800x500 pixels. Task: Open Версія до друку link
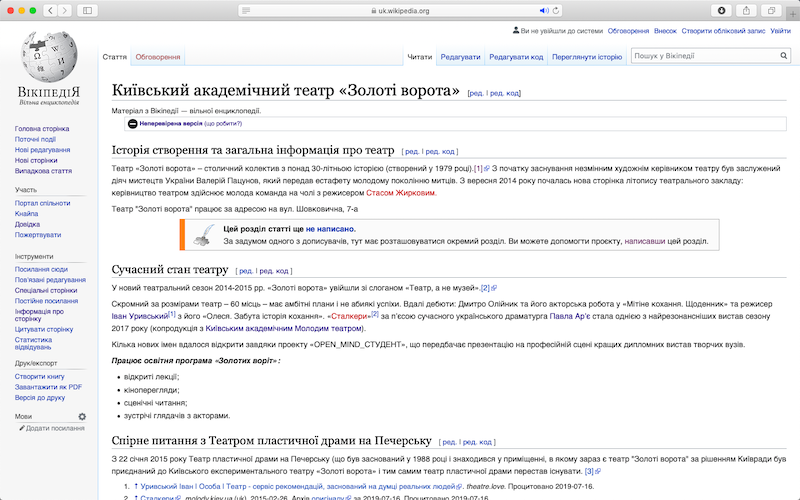pos(40,397)
